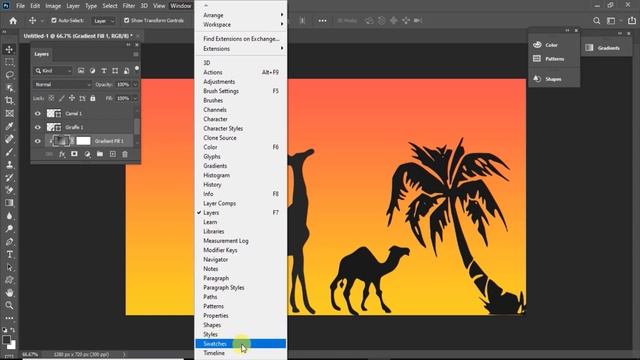Select the Lasso tool
640x360 pixels.
click(9, 75)
